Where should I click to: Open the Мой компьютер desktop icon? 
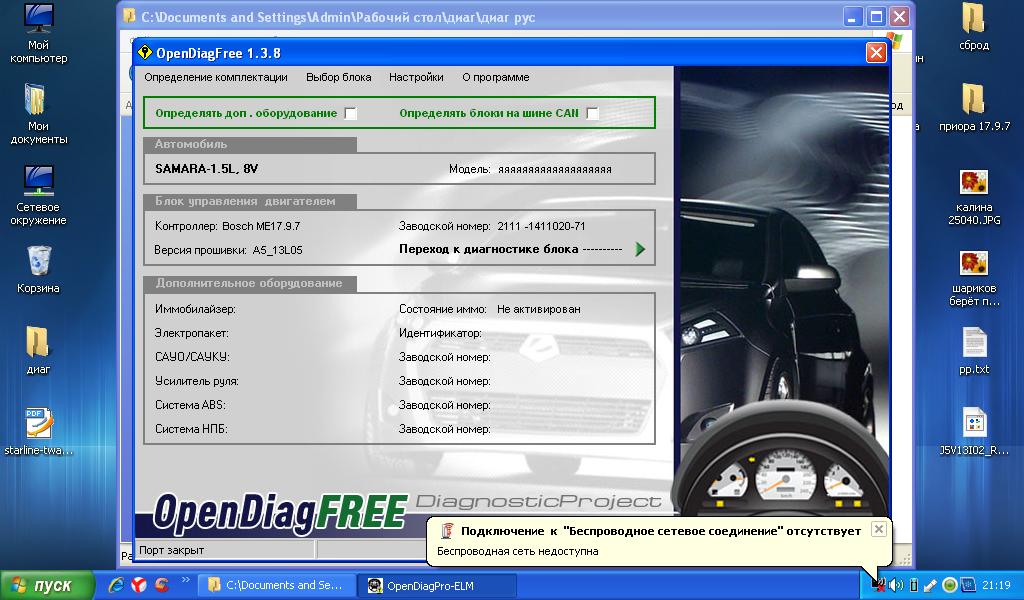coord(39,33)
